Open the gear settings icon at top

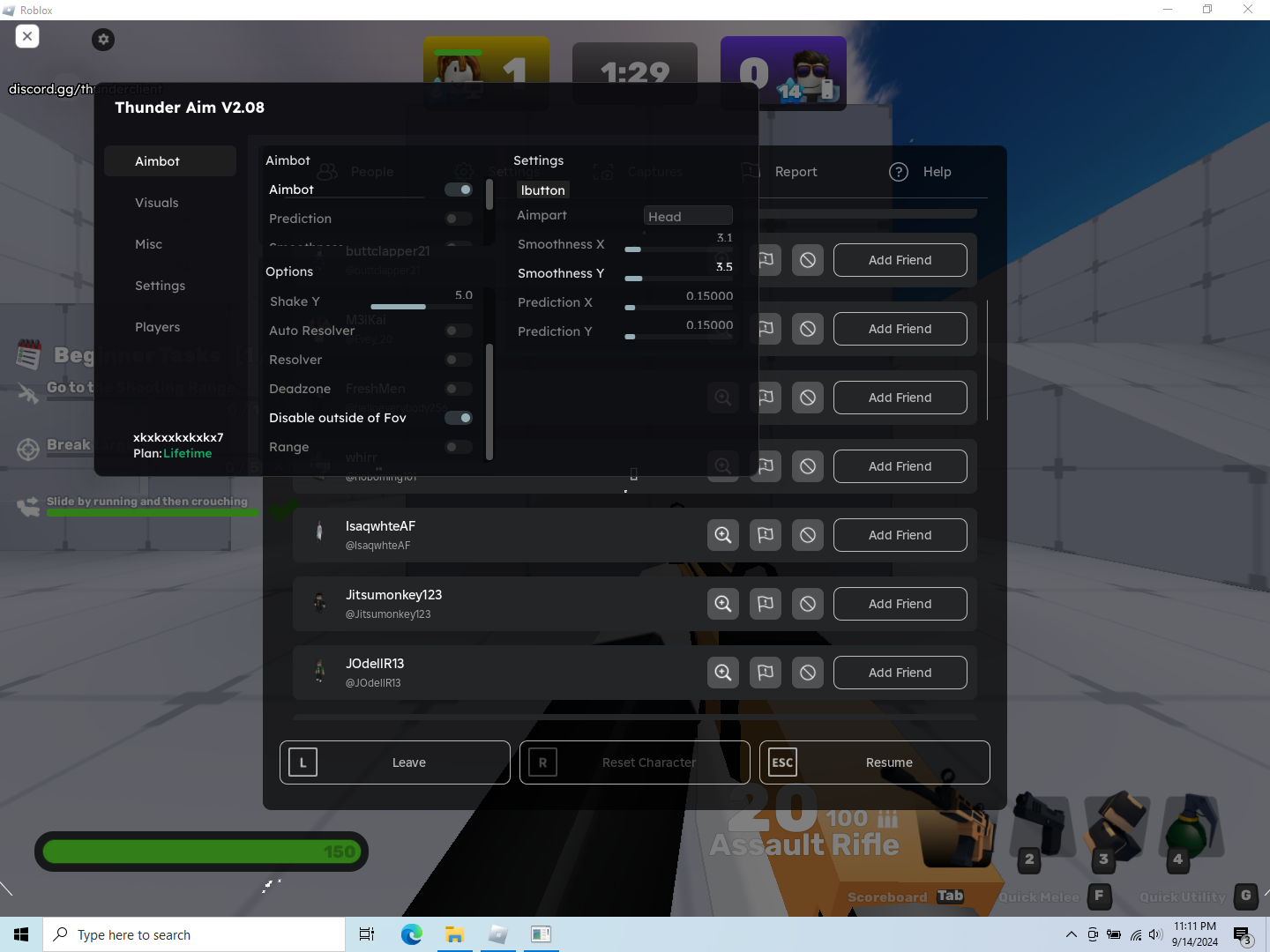(x=103, y=39)
